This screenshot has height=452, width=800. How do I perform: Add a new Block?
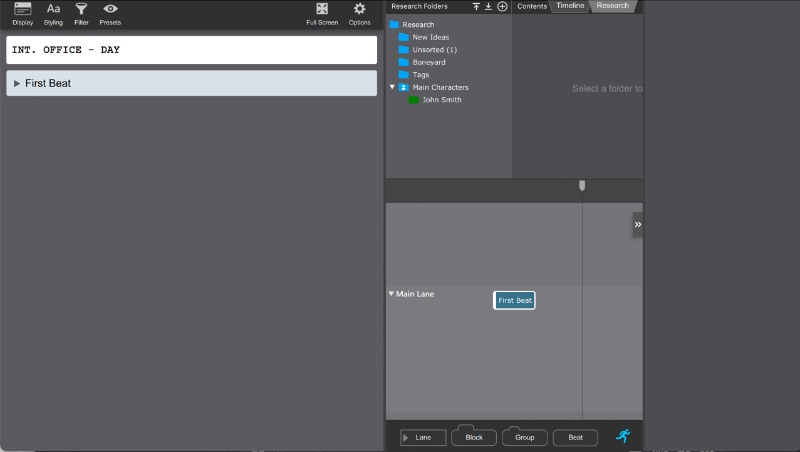tap(473, 437)
